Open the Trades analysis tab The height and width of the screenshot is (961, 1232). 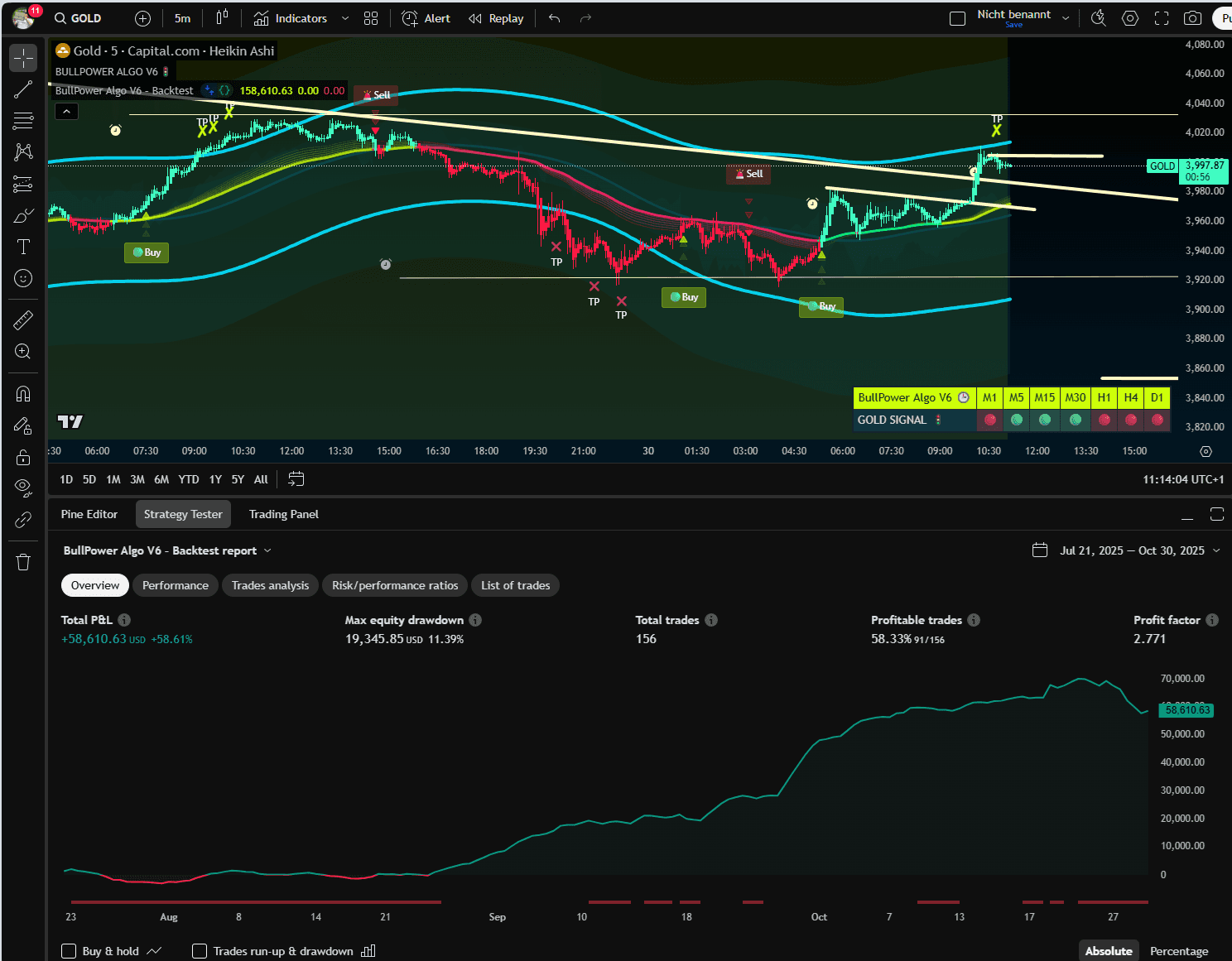tap(270, 585)
